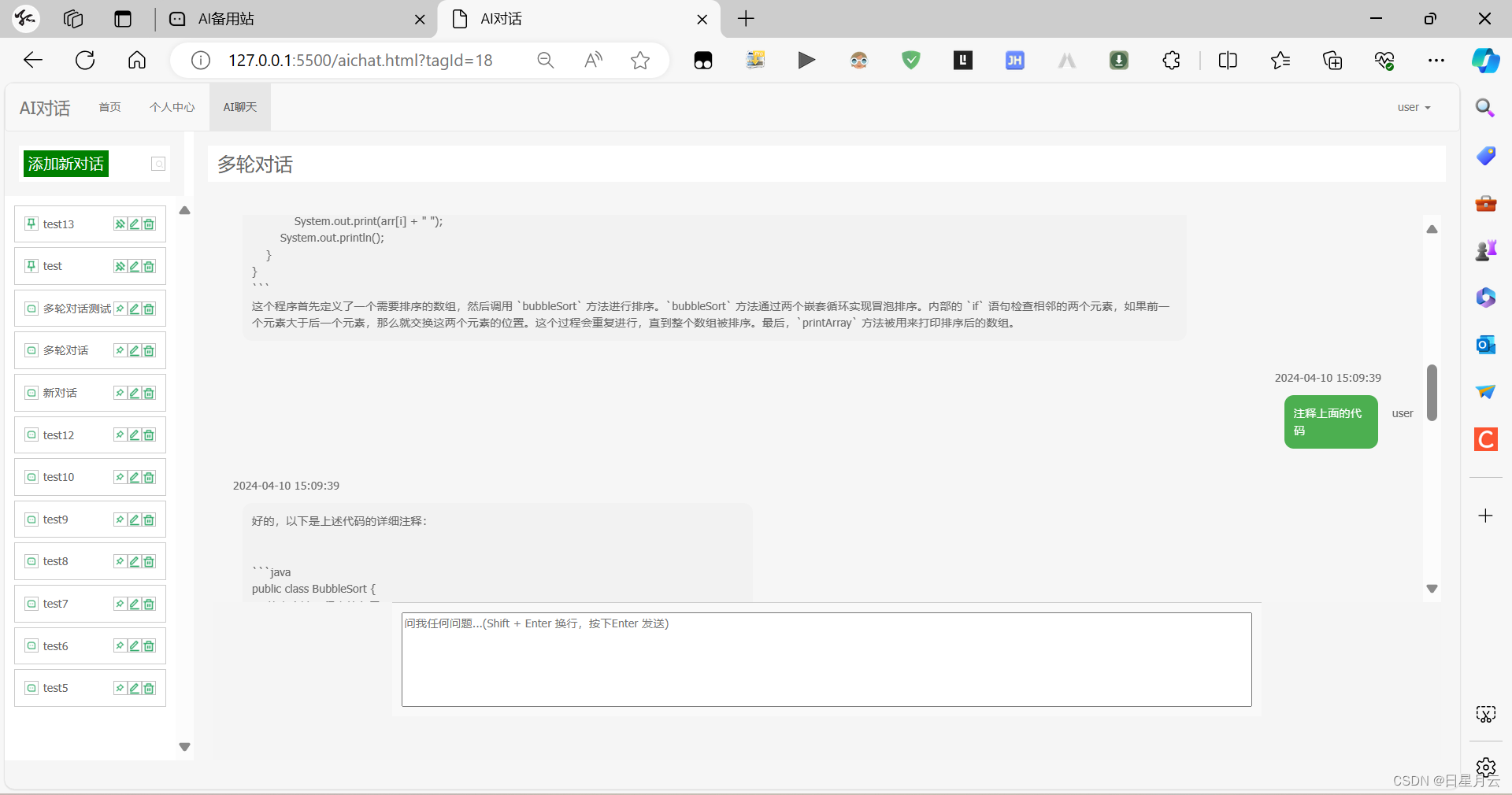Open the test5 conversation
This screenshot has height=795, width=1512.
[x=90, y=688]
